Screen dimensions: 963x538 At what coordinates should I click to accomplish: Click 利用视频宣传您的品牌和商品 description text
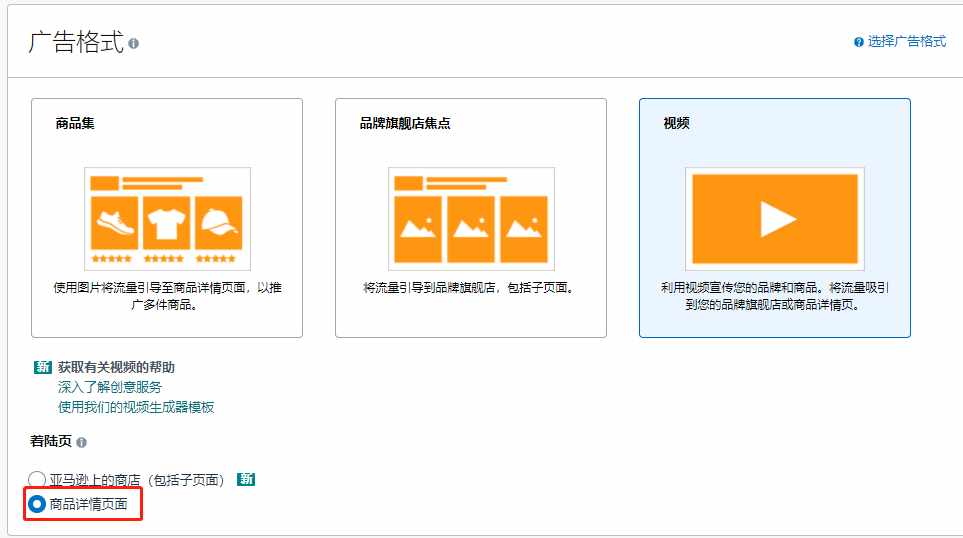(x=774, y=296)
